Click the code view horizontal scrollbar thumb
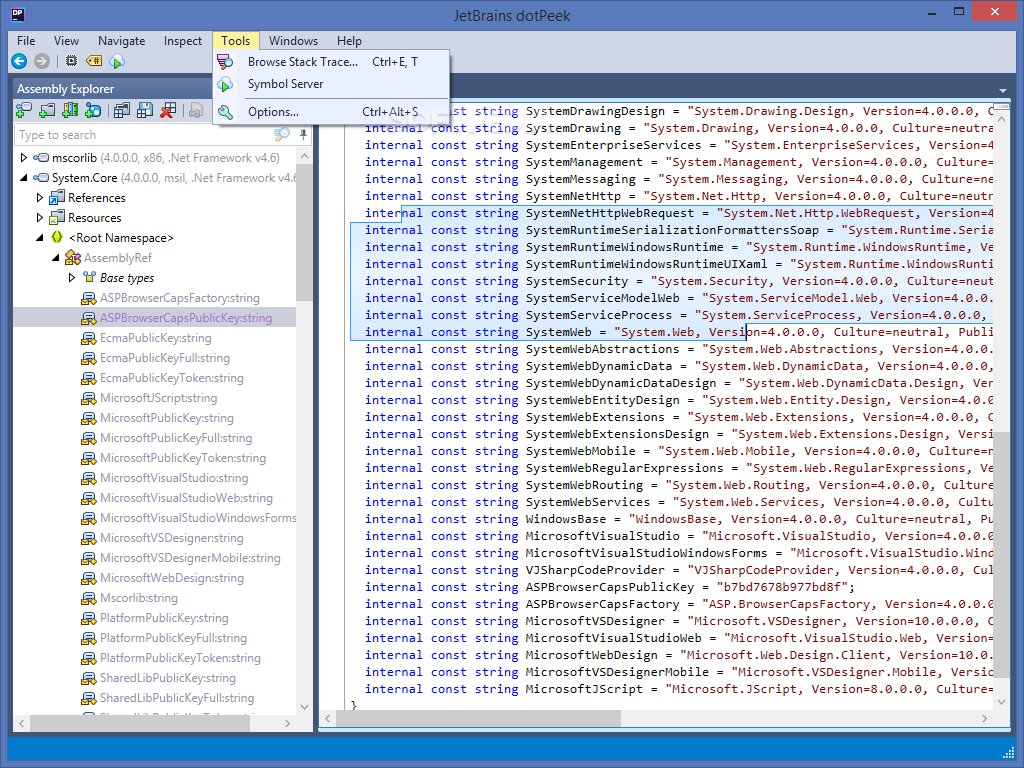The image size is (1024, 768). pos(480,718)
